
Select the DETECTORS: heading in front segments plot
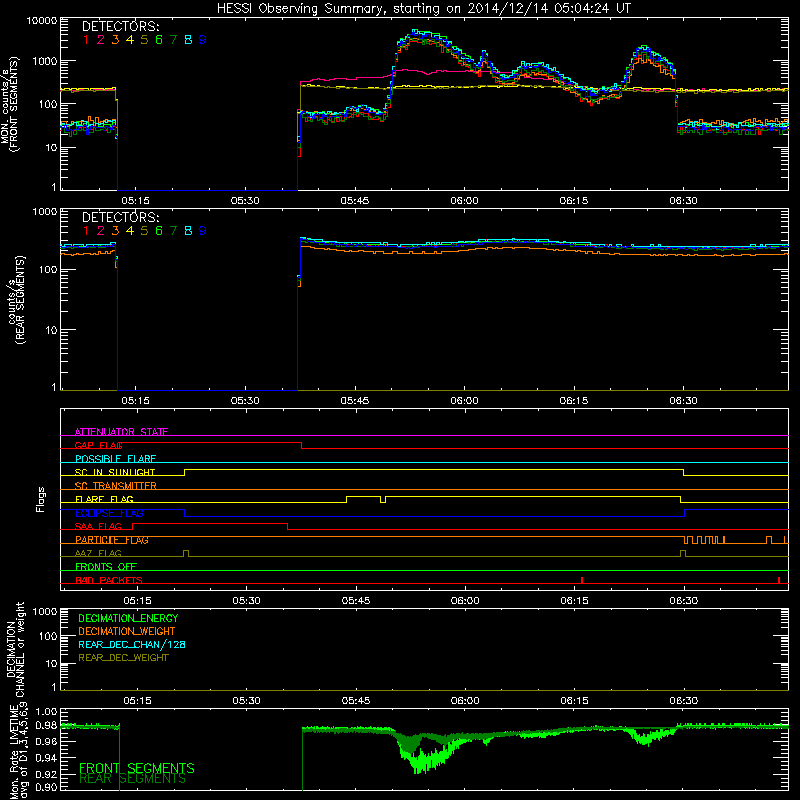(x=120, y=26)
